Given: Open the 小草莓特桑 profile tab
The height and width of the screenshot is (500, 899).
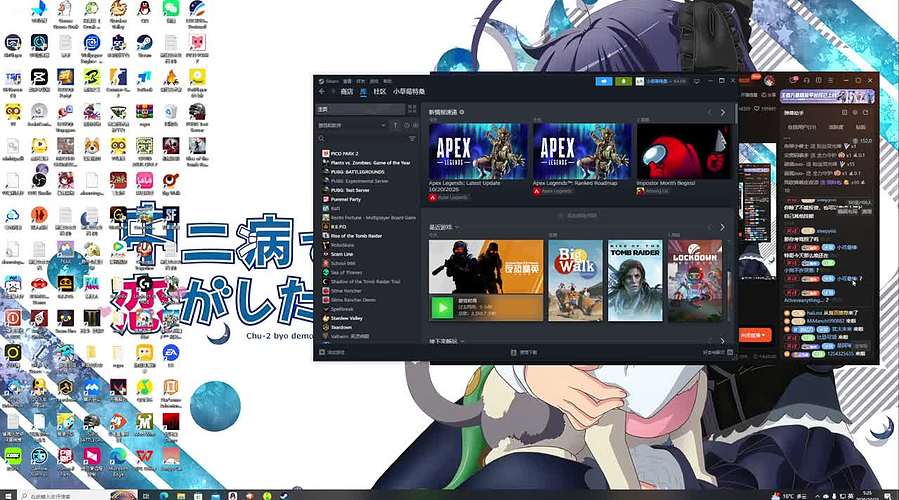Looking at the screenshot, I should pos(409,92).
